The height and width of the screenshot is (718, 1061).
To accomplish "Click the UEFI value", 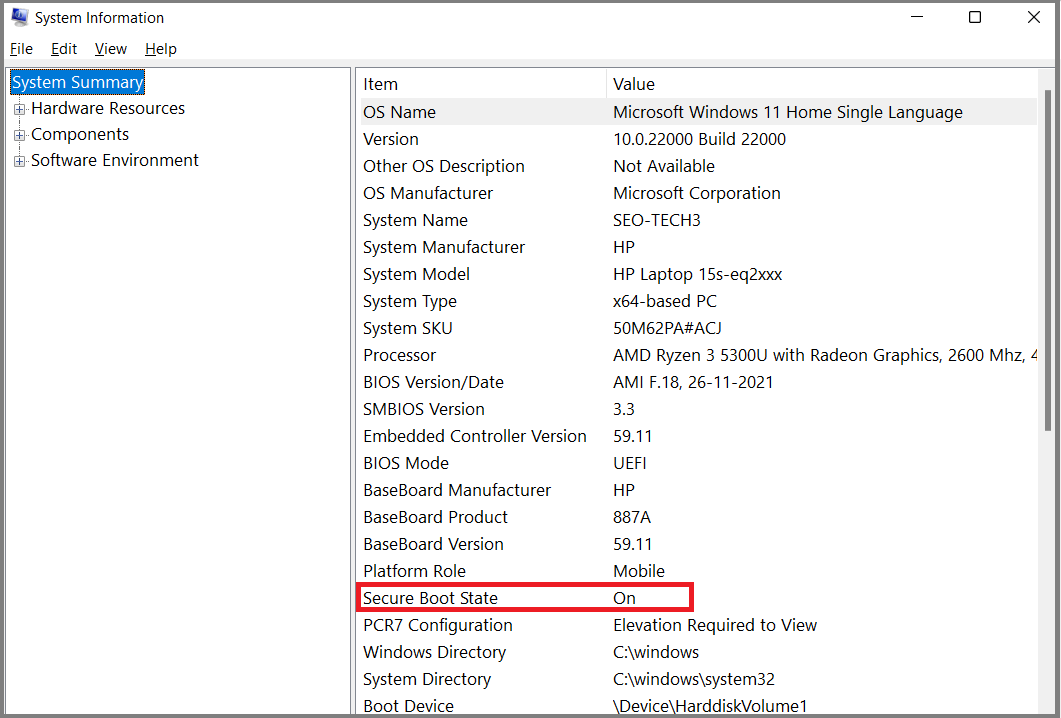I will pyautogui.click(x=629, y=463).
